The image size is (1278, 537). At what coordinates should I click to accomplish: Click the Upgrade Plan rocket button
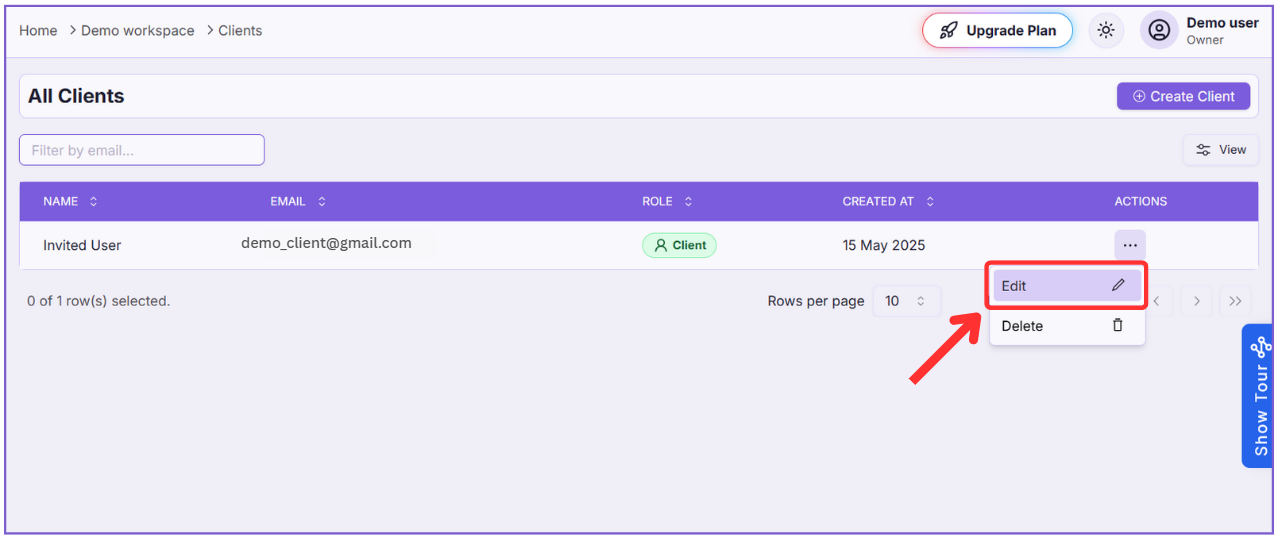(x=997, y=30)
